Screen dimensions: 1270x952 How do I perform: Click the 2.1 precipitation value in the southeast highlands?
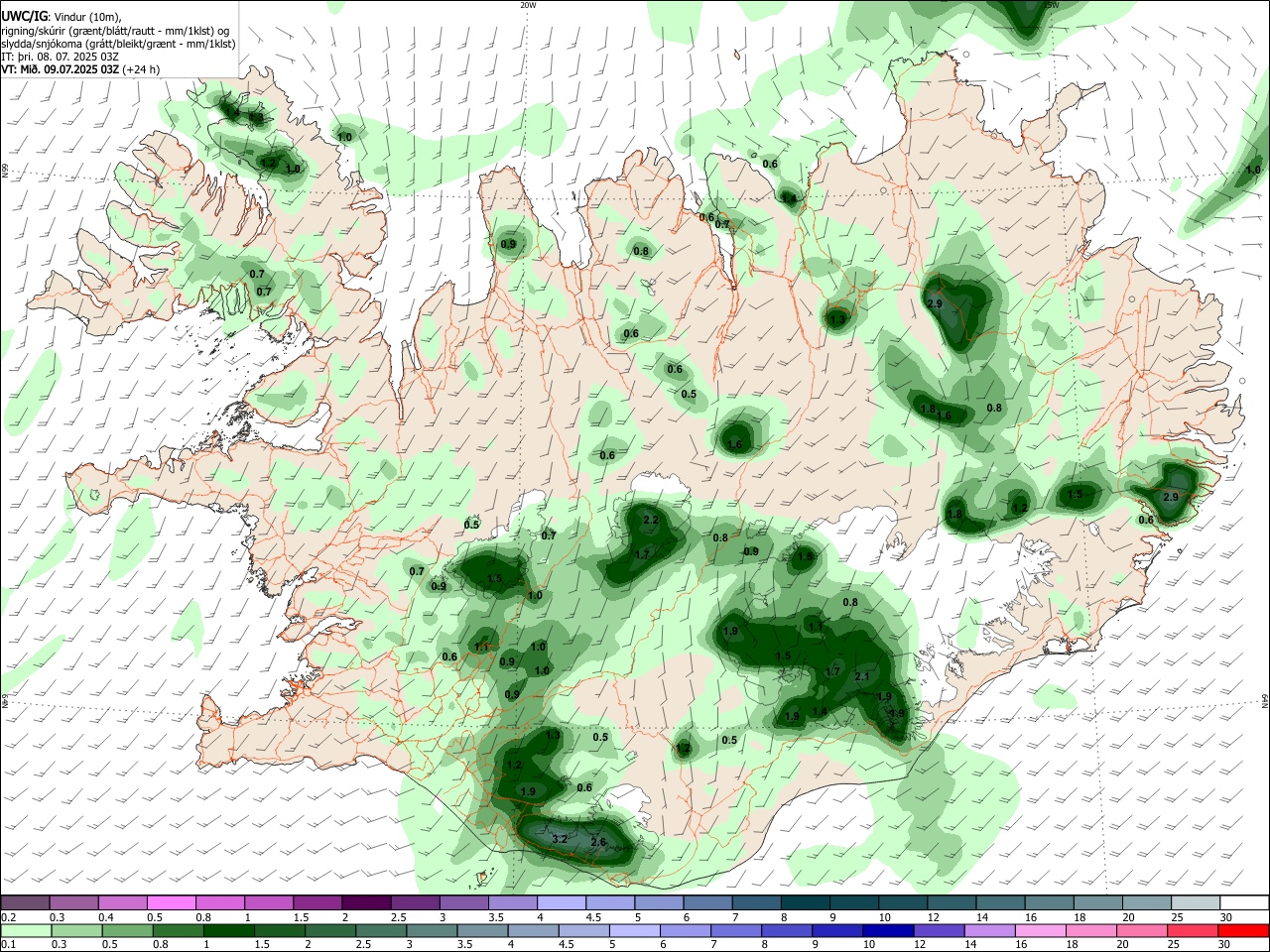pos(861,676)
